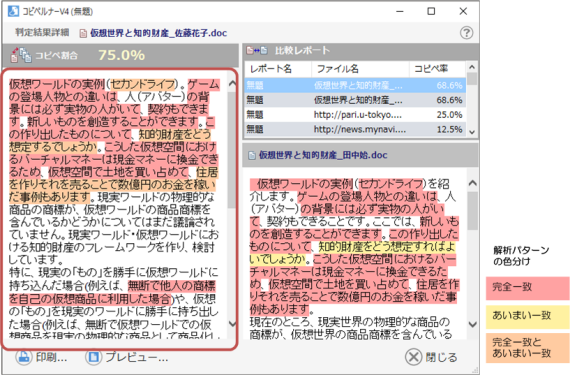The width and height of the screenshot is (570, 375).
Task: Click the right text pane scrollbar thumb
Action: click(x=472, y=211)
